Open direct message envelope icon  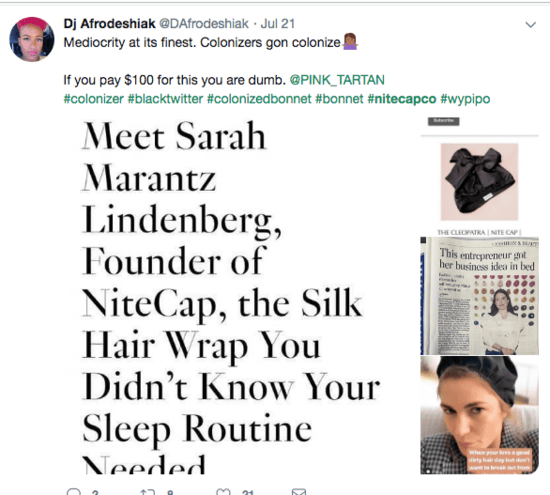coord(299,492)
